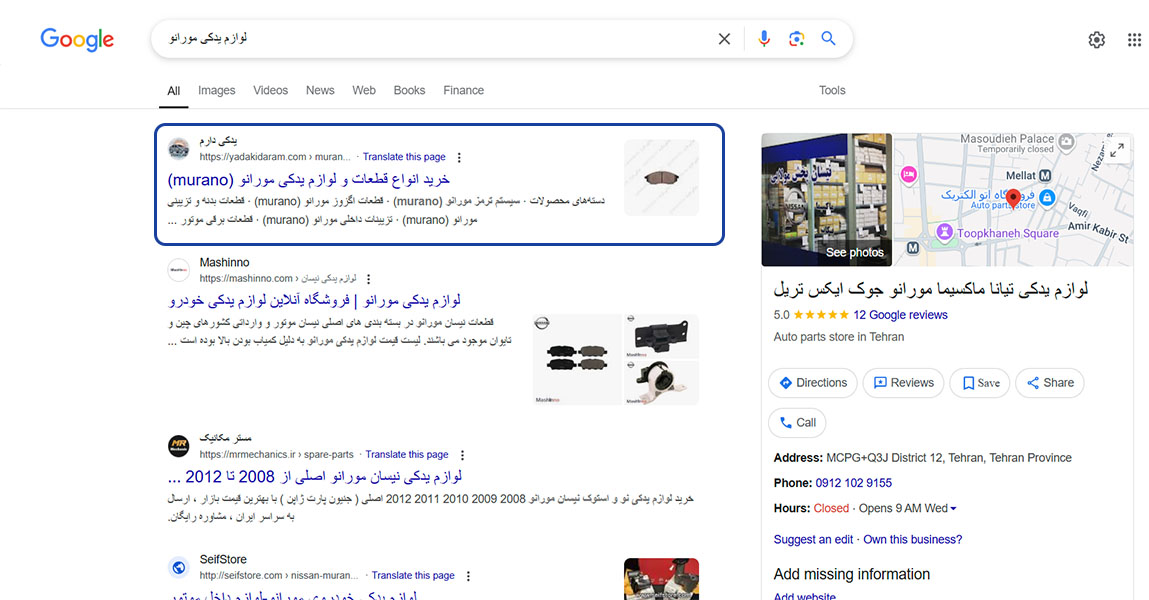Switch to the Videos tab
Viewport: 1149px width, 600px height.
(270, 90)
